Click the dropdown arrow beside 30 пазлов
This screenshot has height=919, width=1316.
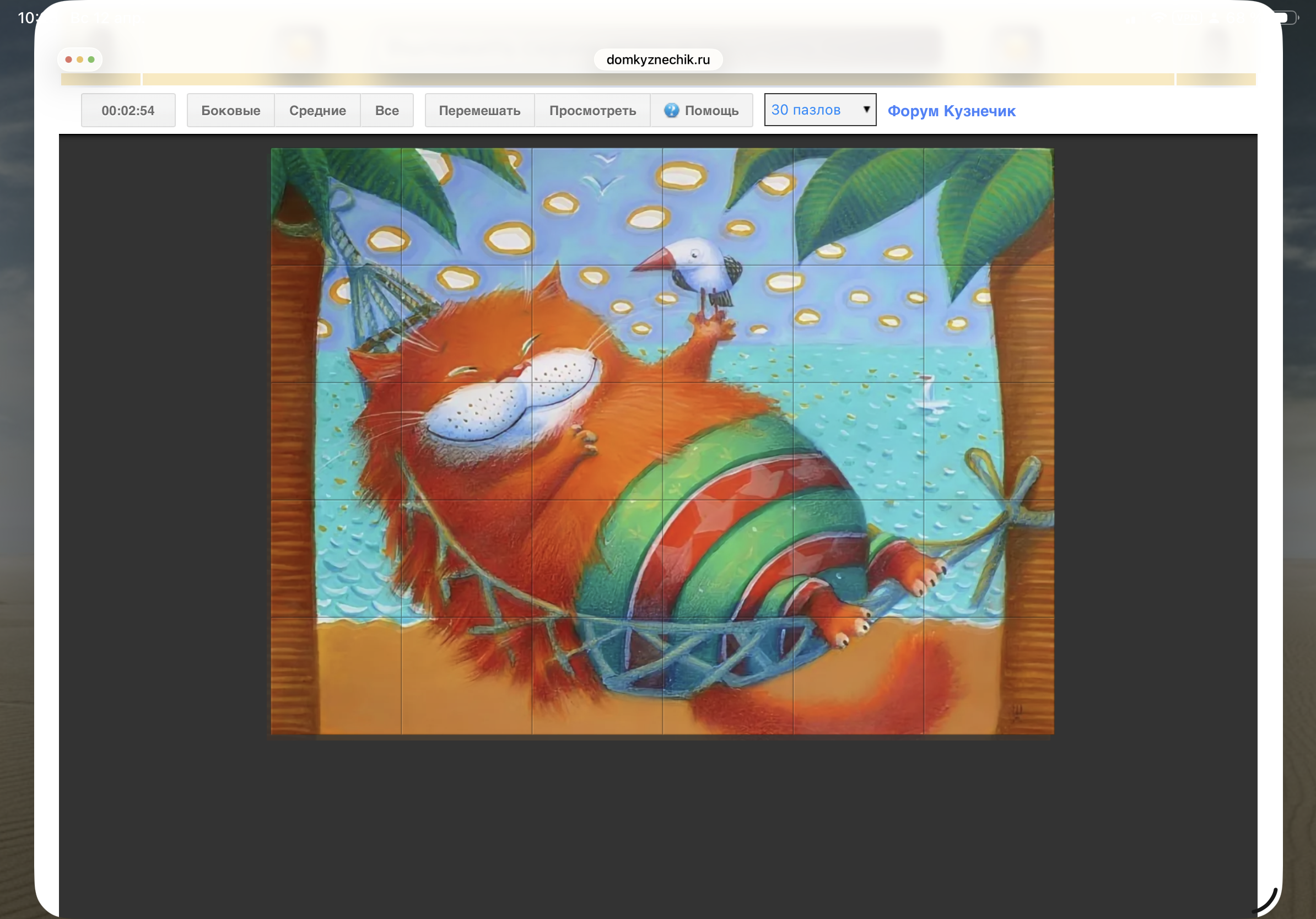[866, 110]
